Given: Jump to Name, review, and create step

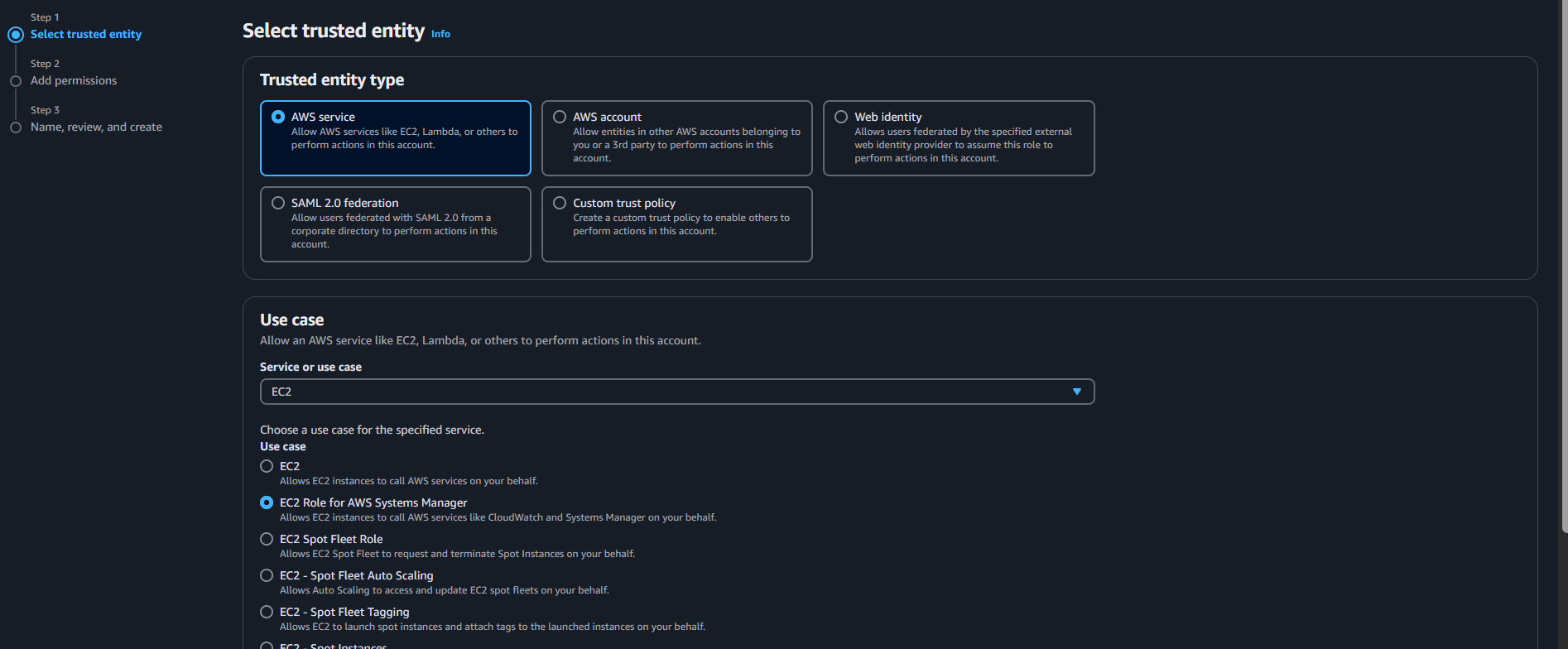Looking at the screenshot, I should click(96, 127).
